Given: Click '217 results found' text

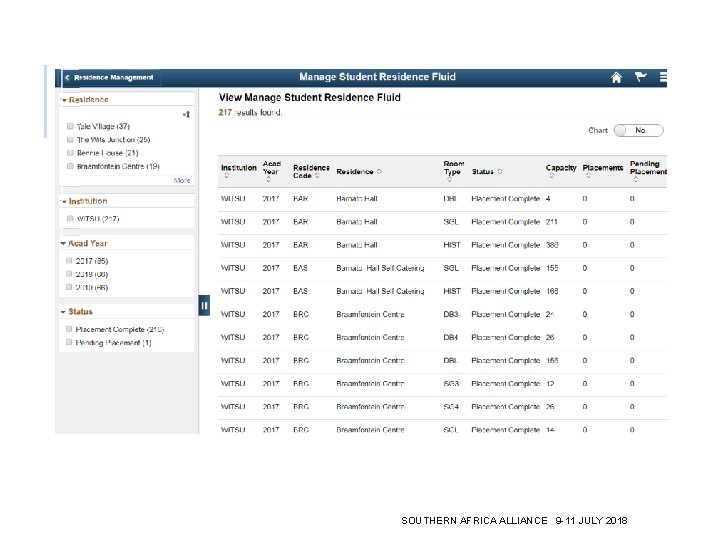Looking at the screenshot, I should pyautogui.click(x=250, y=112).
